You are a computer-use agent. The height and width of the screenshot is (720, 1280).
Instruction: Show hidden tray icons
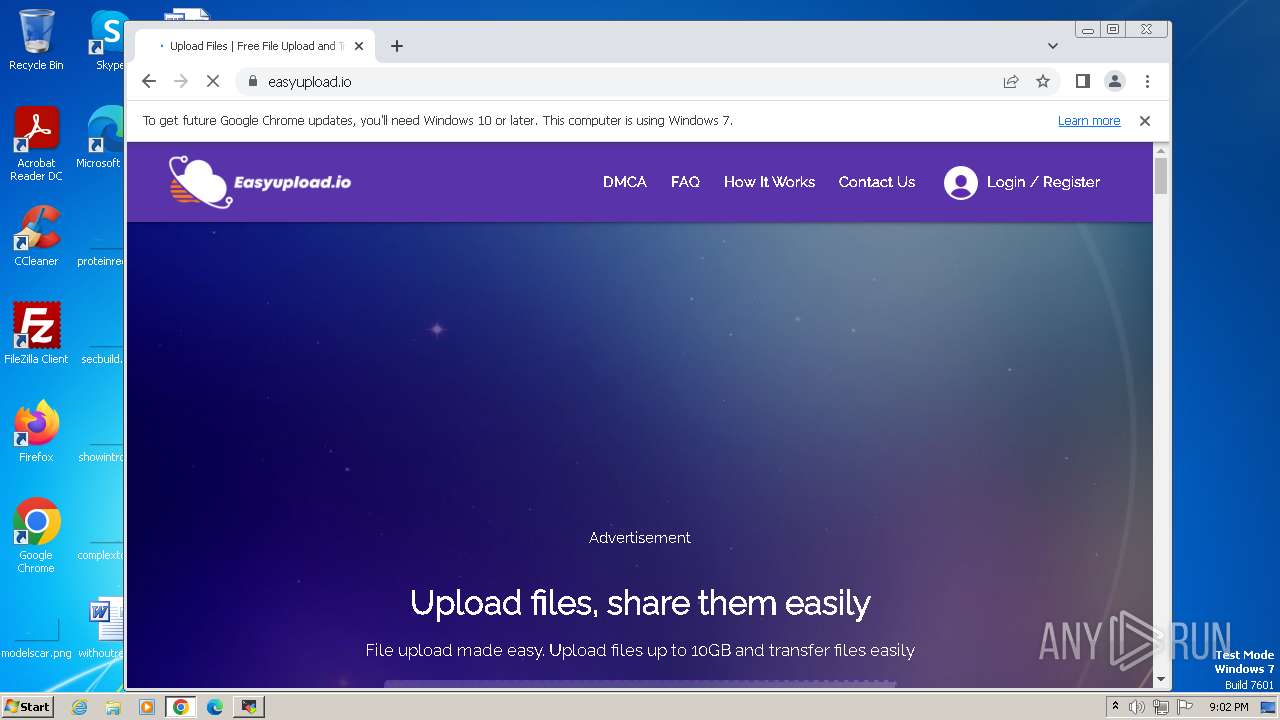(1115, 707)
